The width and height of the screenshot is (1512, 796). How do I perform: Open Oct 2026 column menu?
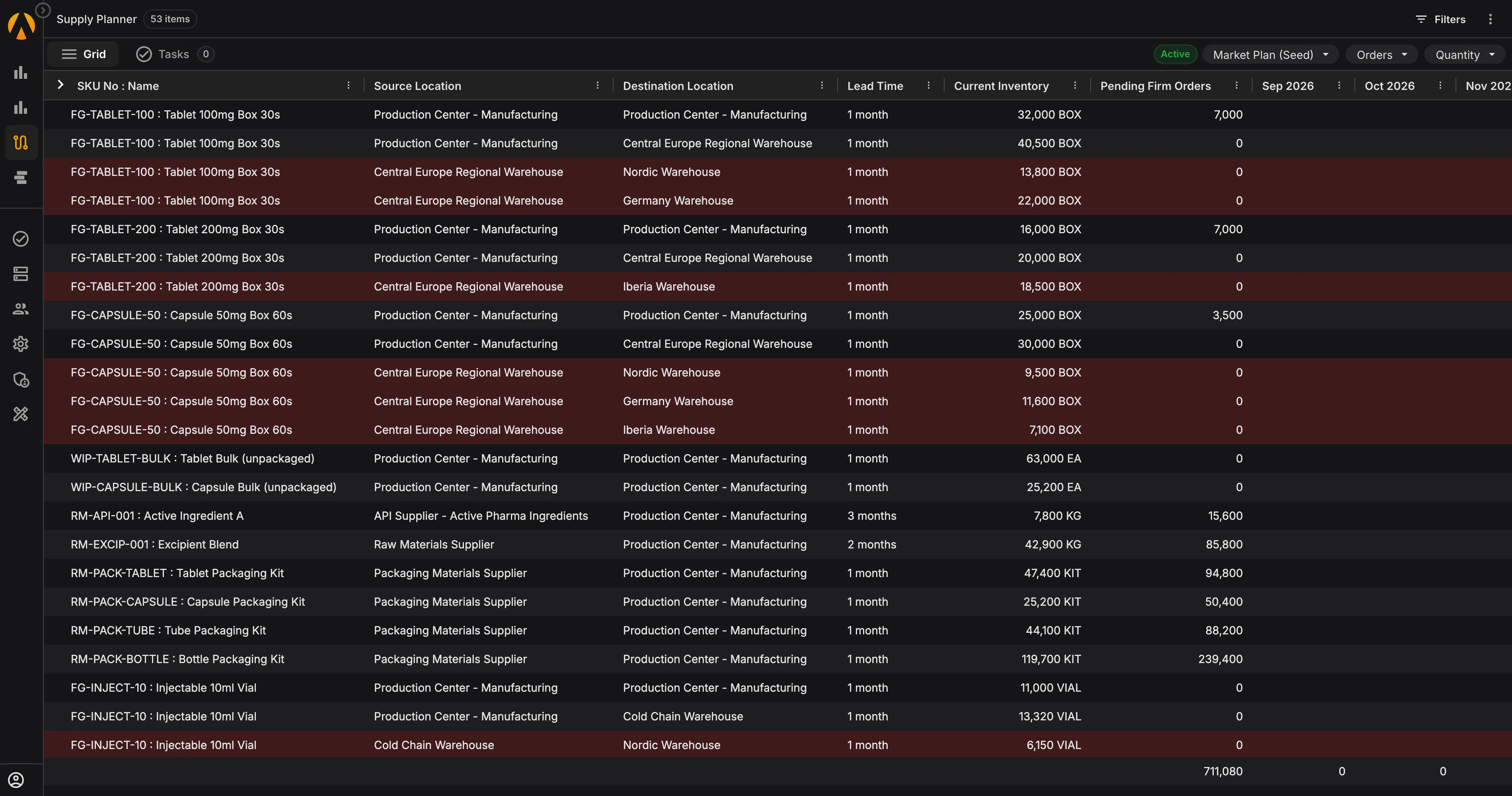(x=1440, y=86)
